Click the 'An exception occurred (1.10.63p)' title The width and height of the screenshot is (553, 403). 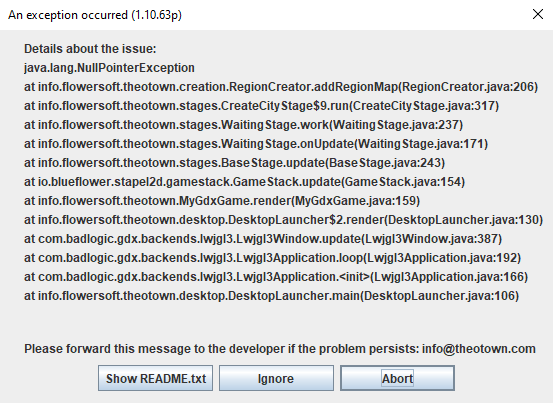[x=95, y=15]
